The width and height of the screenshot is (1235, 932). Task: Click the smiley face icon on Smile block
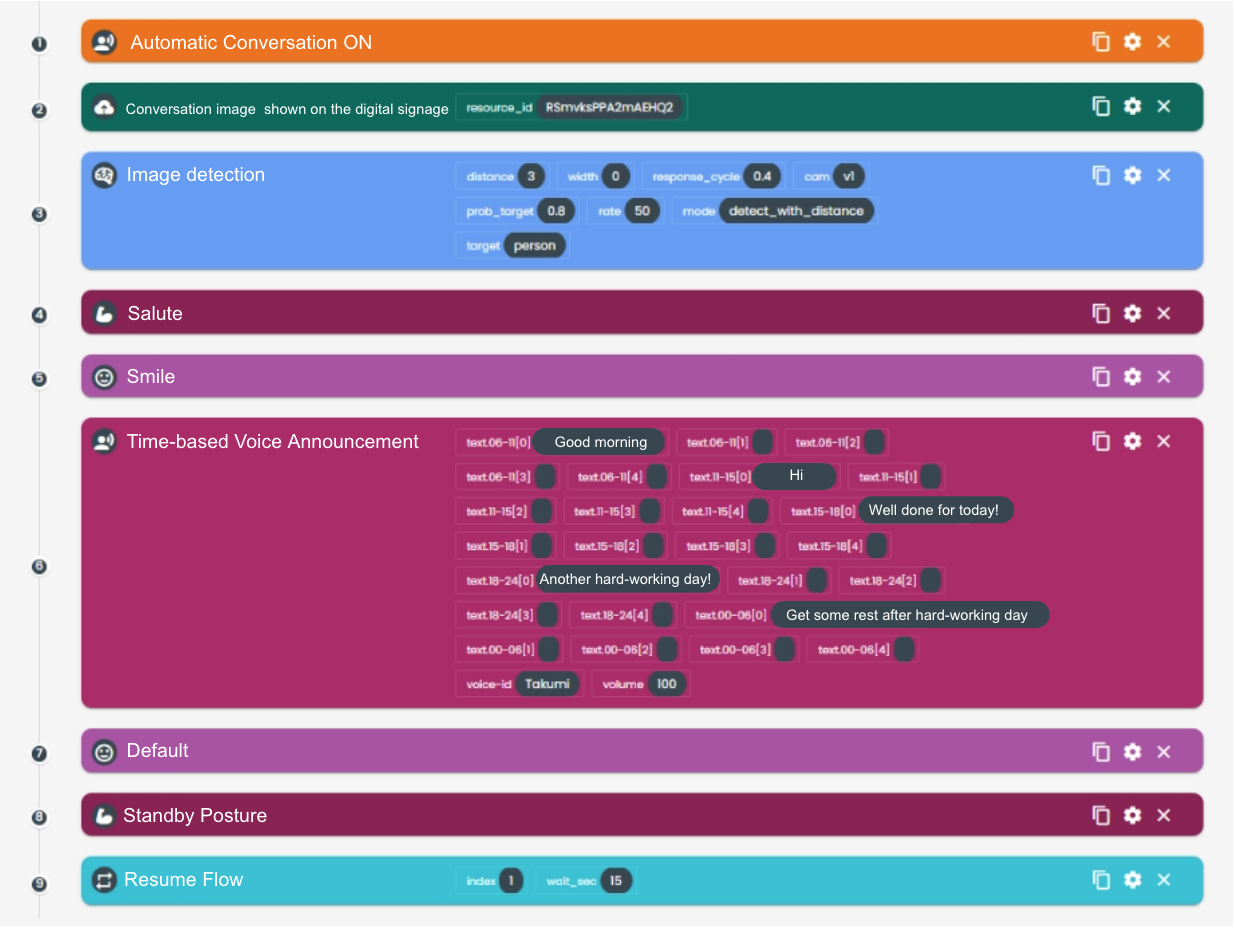point(104,377)
